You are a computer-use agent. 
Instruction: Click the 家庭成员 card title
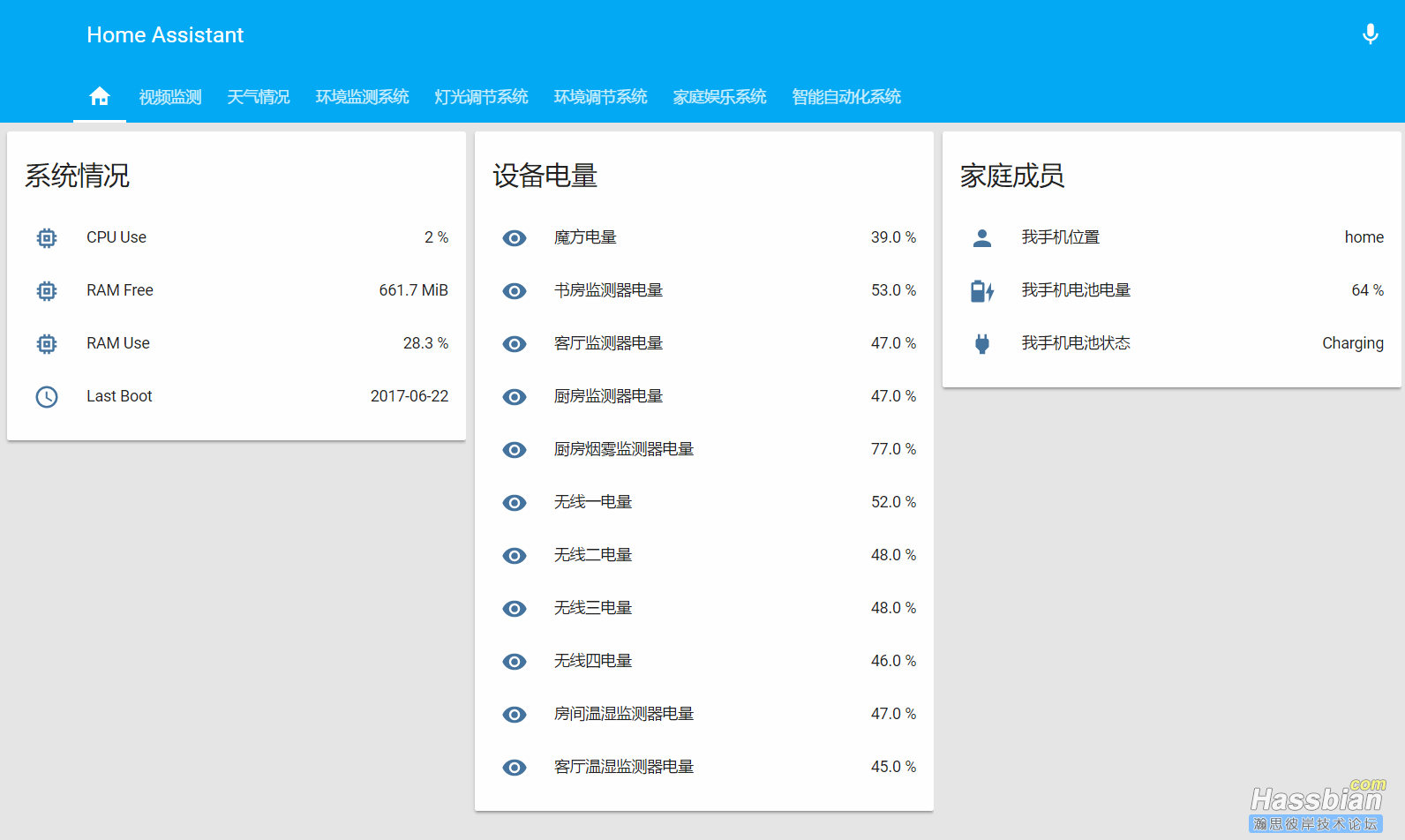(x=1012, y=176)
